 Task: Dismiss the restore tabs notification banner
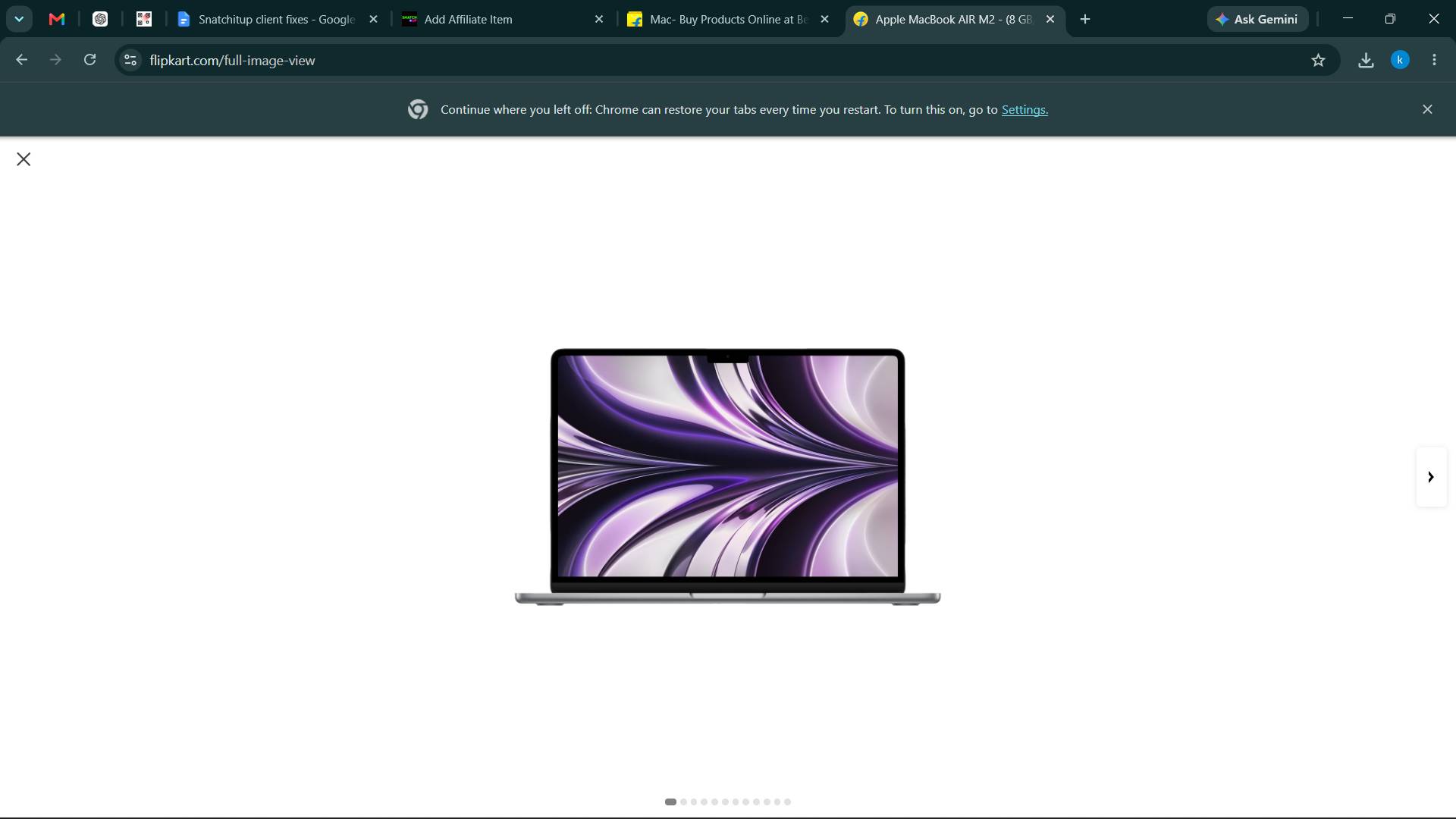pos(1427,110)
